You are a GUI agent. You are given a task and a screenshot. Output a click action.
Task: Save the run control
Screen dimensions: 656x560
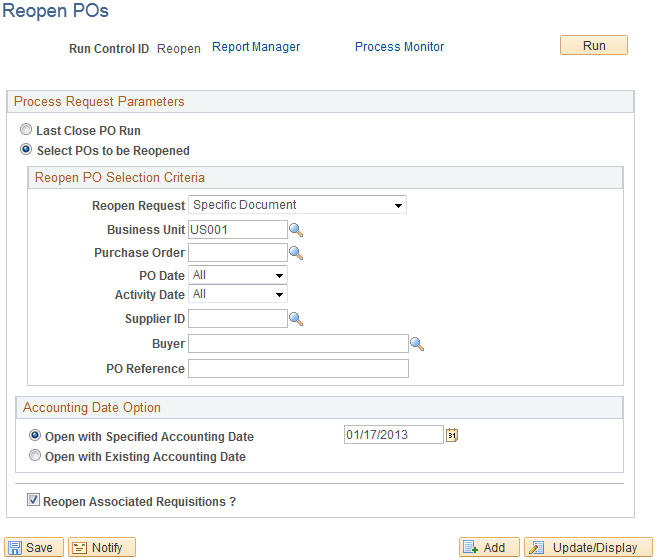click(x=34, y=547)
